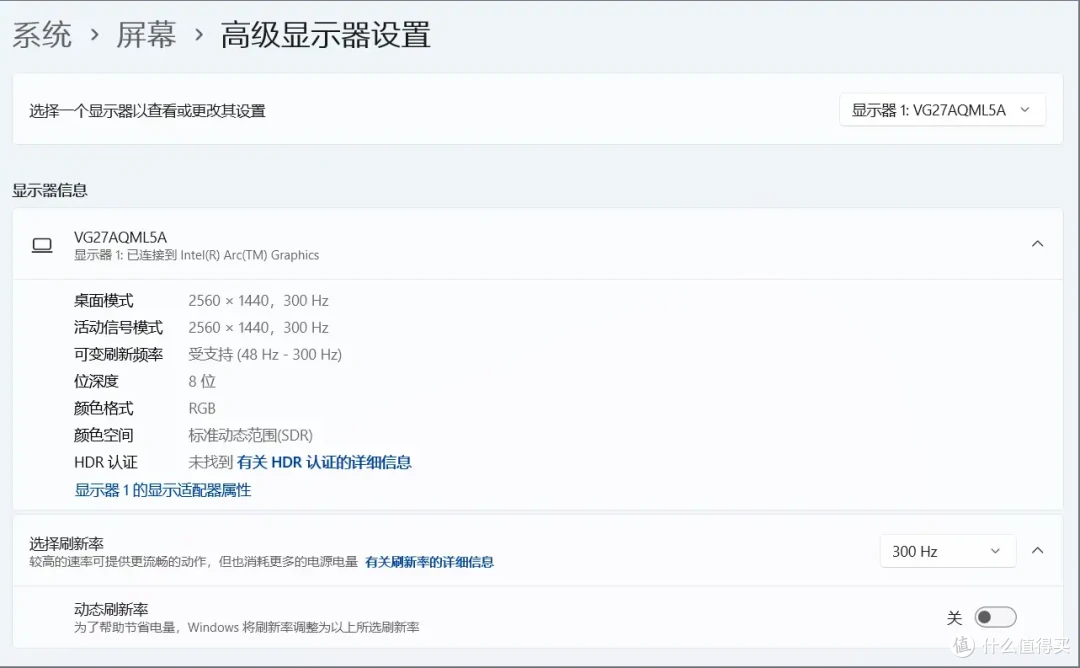Open the 显示器 1: VG27AQML5A dropdown

tap(942, 110)
